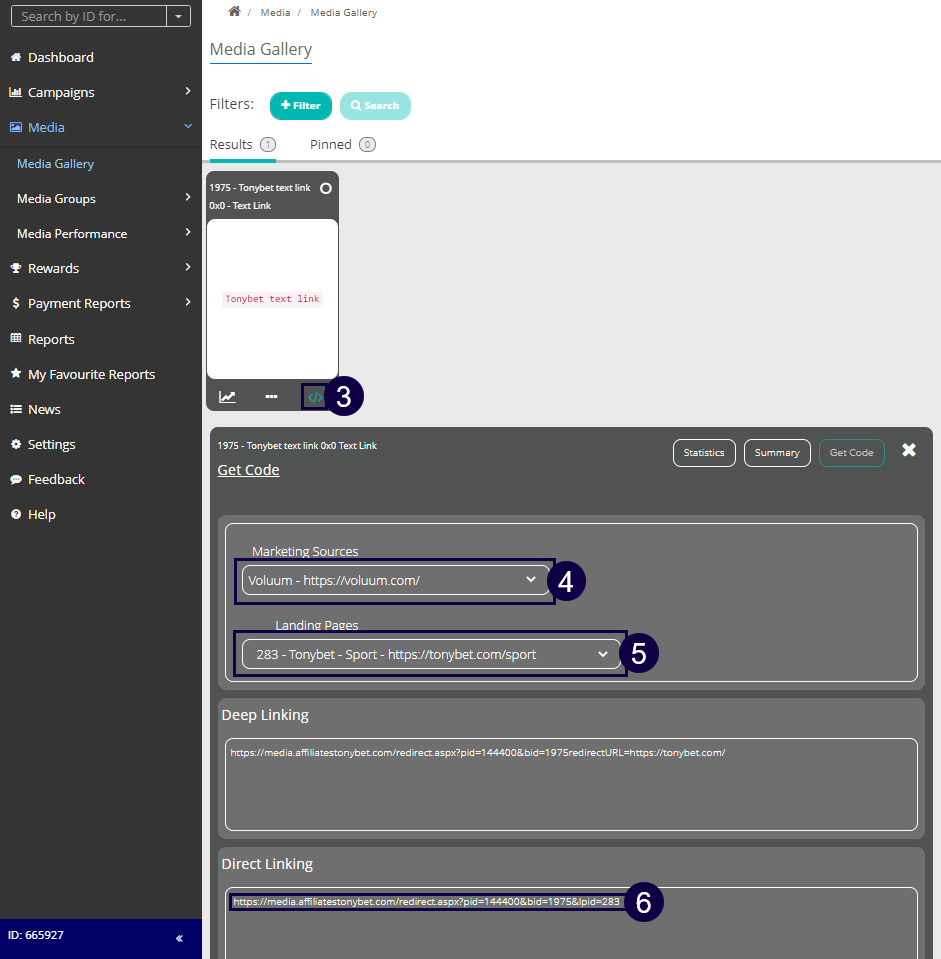Collapse the sidebar with double-chevron icon
The width and height of the screenshot is (941, 959).
tap(179, 938)
